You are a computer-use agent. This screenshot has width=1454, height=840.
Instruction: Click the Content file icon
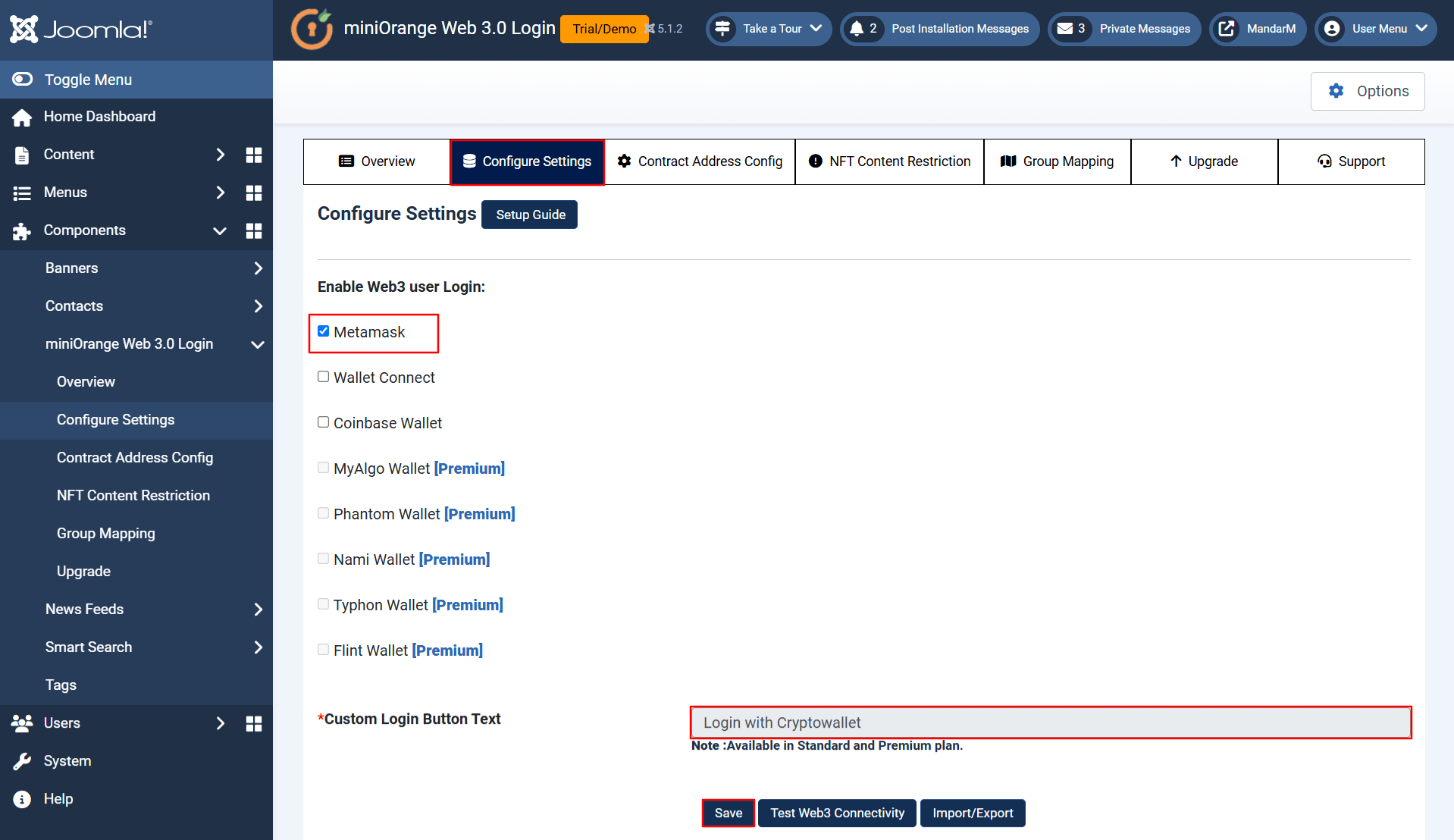[x=22, y=155]
